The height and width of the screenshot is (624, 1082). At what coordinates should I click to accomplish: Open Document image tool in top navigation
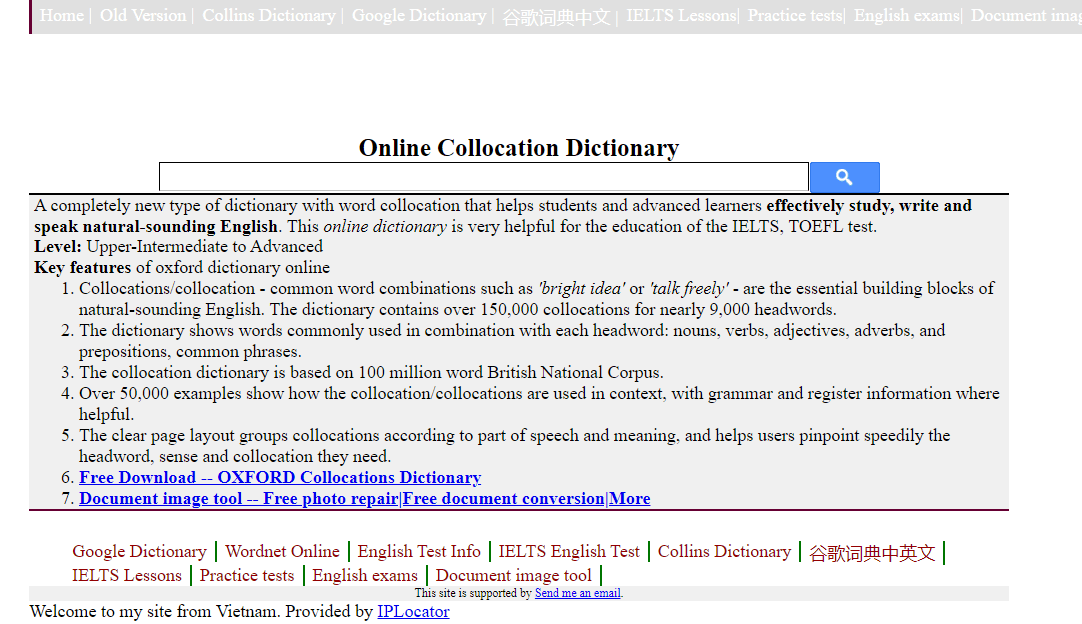click(x=1026, y=15)
